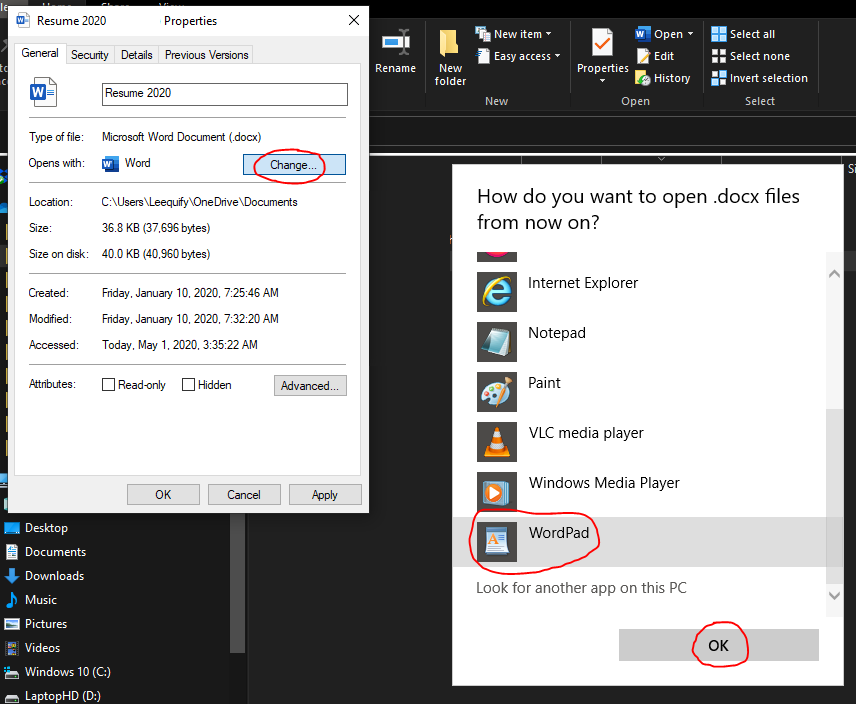Image resolution: width=856 pixels, height=704 pixels.
Task: Click the location path 'C:\Users\Leequify\OneDrive\Documents'
Action: point(199,202)
